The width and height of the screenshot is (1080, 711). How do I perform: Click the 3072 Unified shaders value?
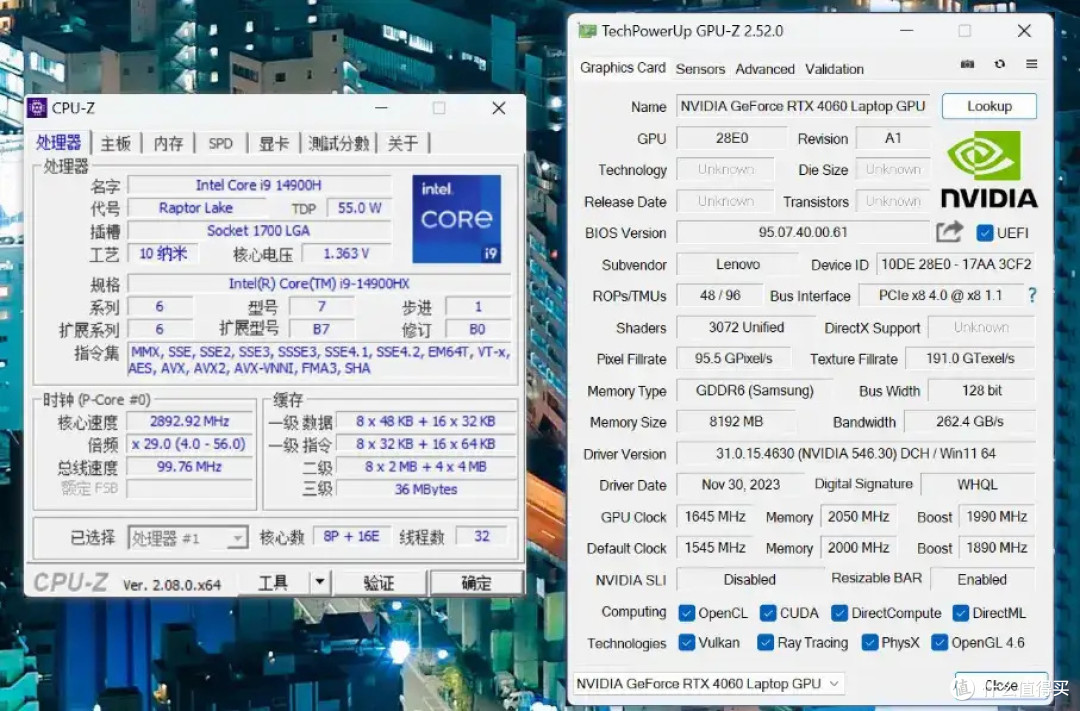tap(746, 327)
